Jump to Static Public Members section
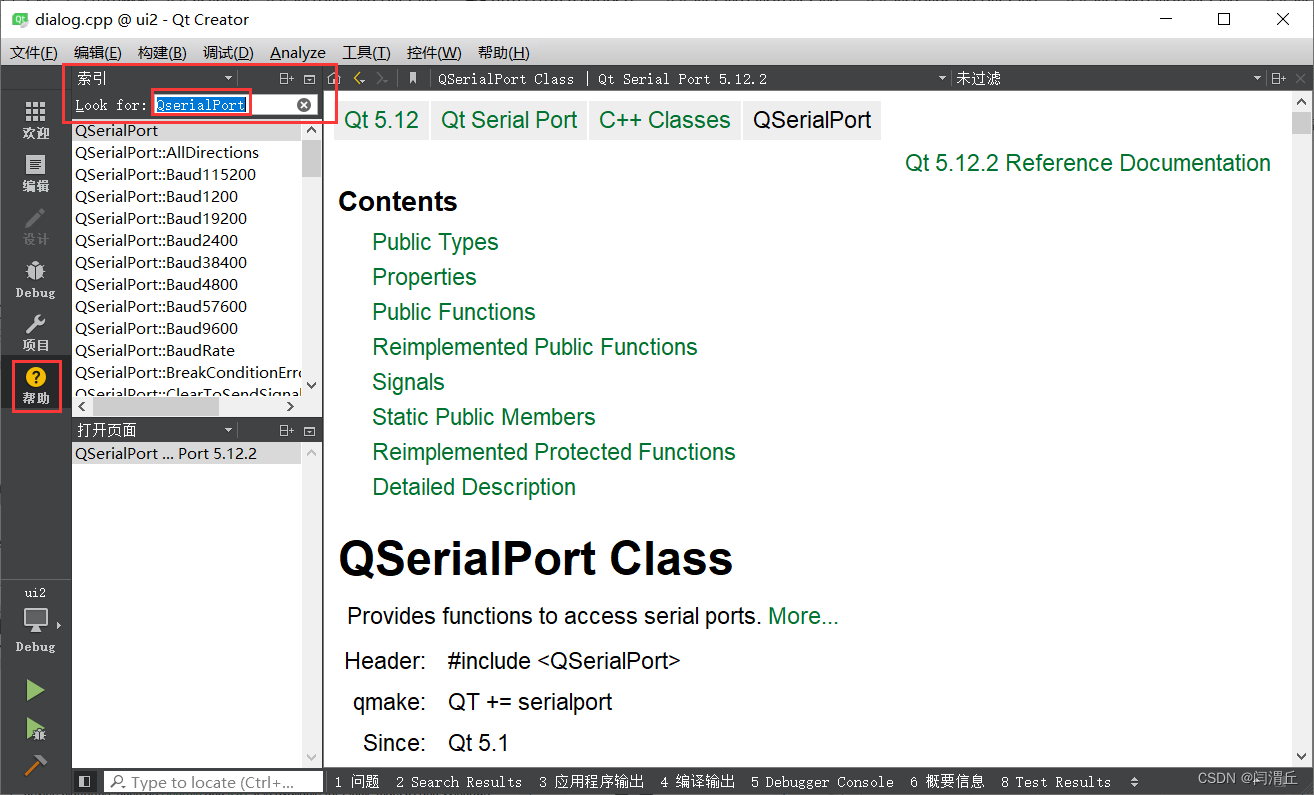 (x=484, y=417)
